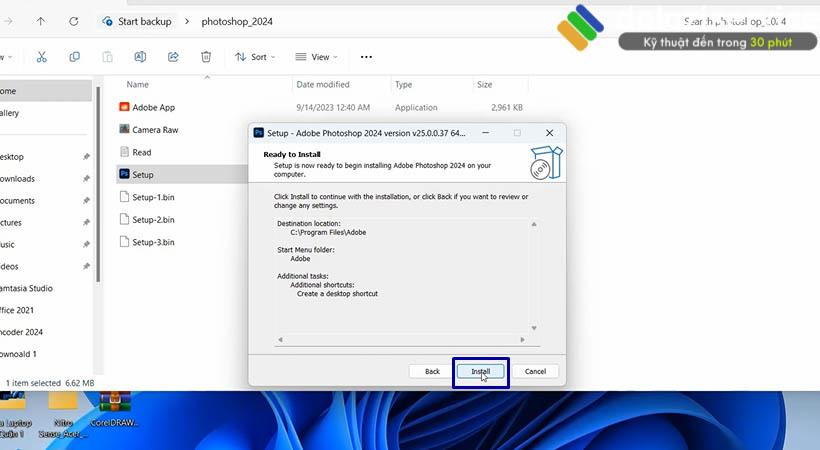Click the 2,961 KB size cell
The width and height of the screenshot is (820, 450).
coord(507,107)
